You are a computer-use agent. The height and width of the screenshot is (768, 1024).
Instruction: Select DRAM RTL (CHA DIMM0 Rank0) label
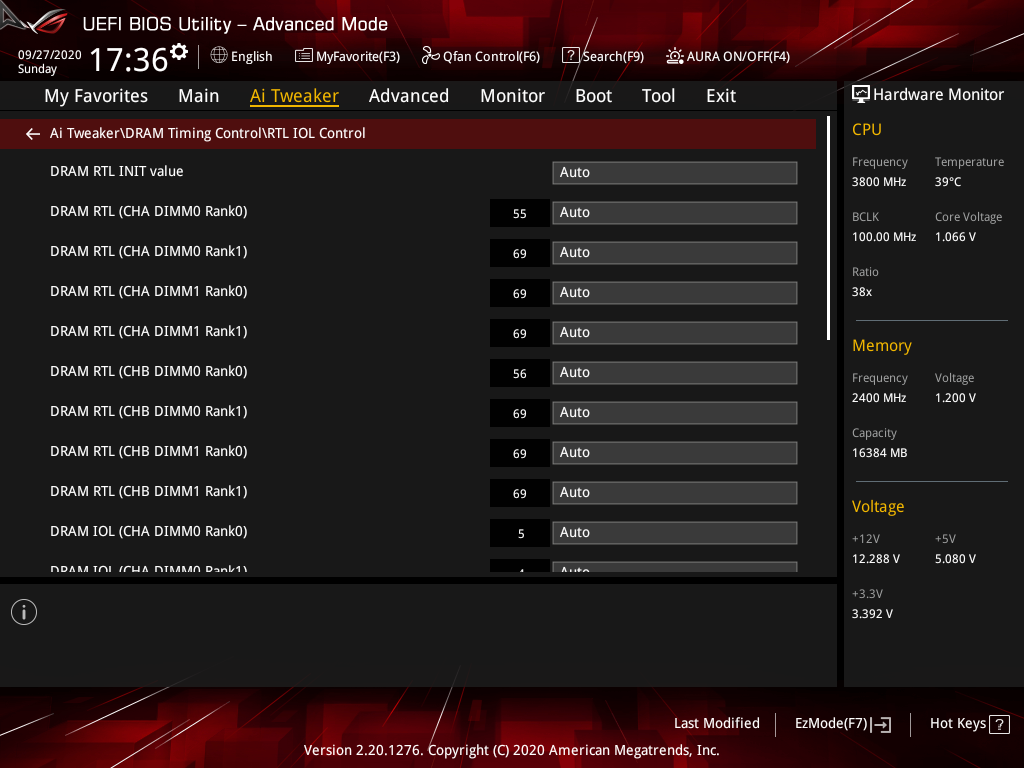149,212
